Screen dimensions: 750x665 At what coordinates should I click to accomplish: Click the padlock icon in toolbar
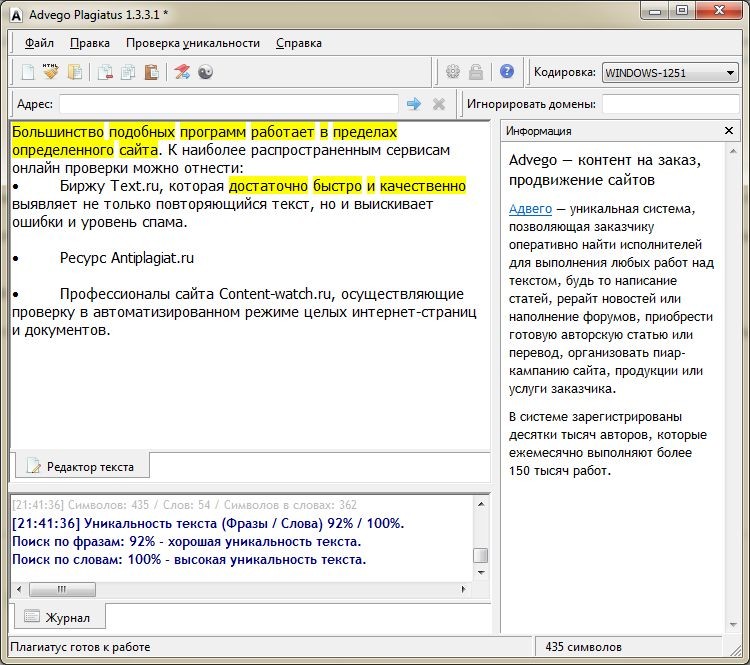(476, 72)
